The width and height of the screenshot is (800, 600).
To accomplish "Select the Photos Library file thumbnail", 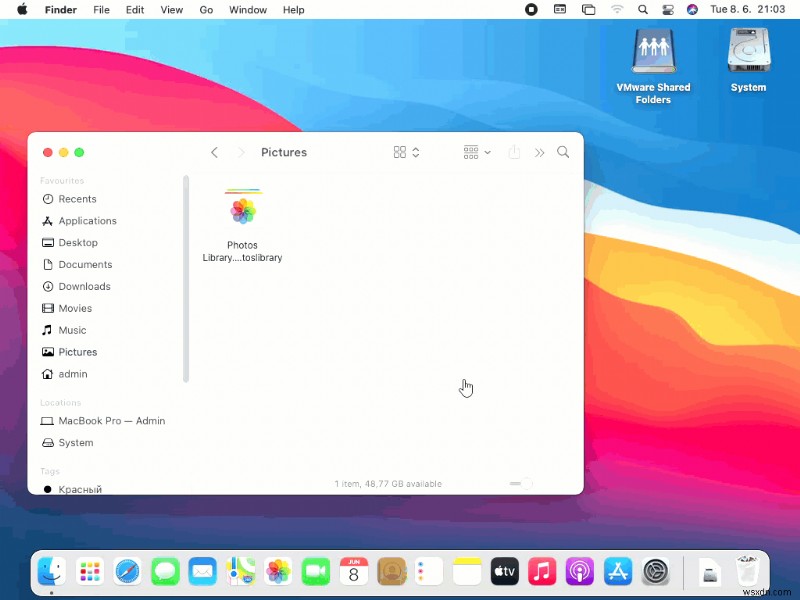I will coord(242,210).
